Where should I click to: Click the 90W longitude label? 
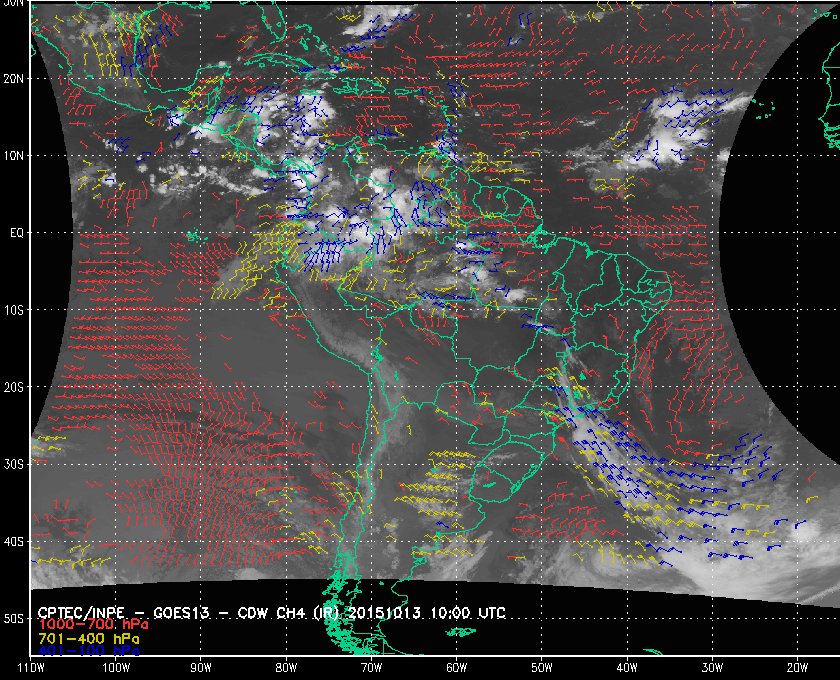(200, 668)
